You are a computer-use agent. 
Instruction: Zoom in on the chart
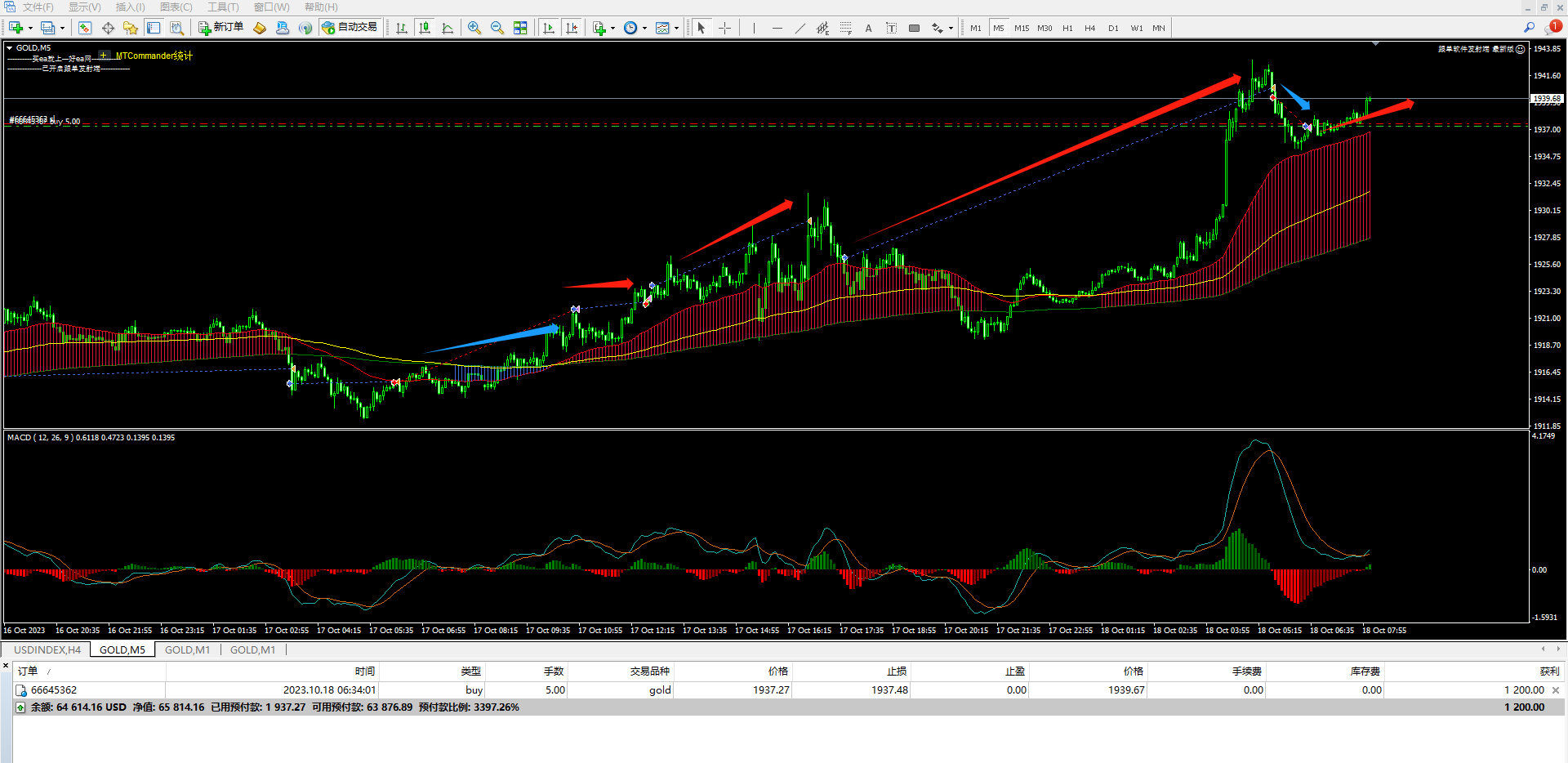(x=474, y=28)
